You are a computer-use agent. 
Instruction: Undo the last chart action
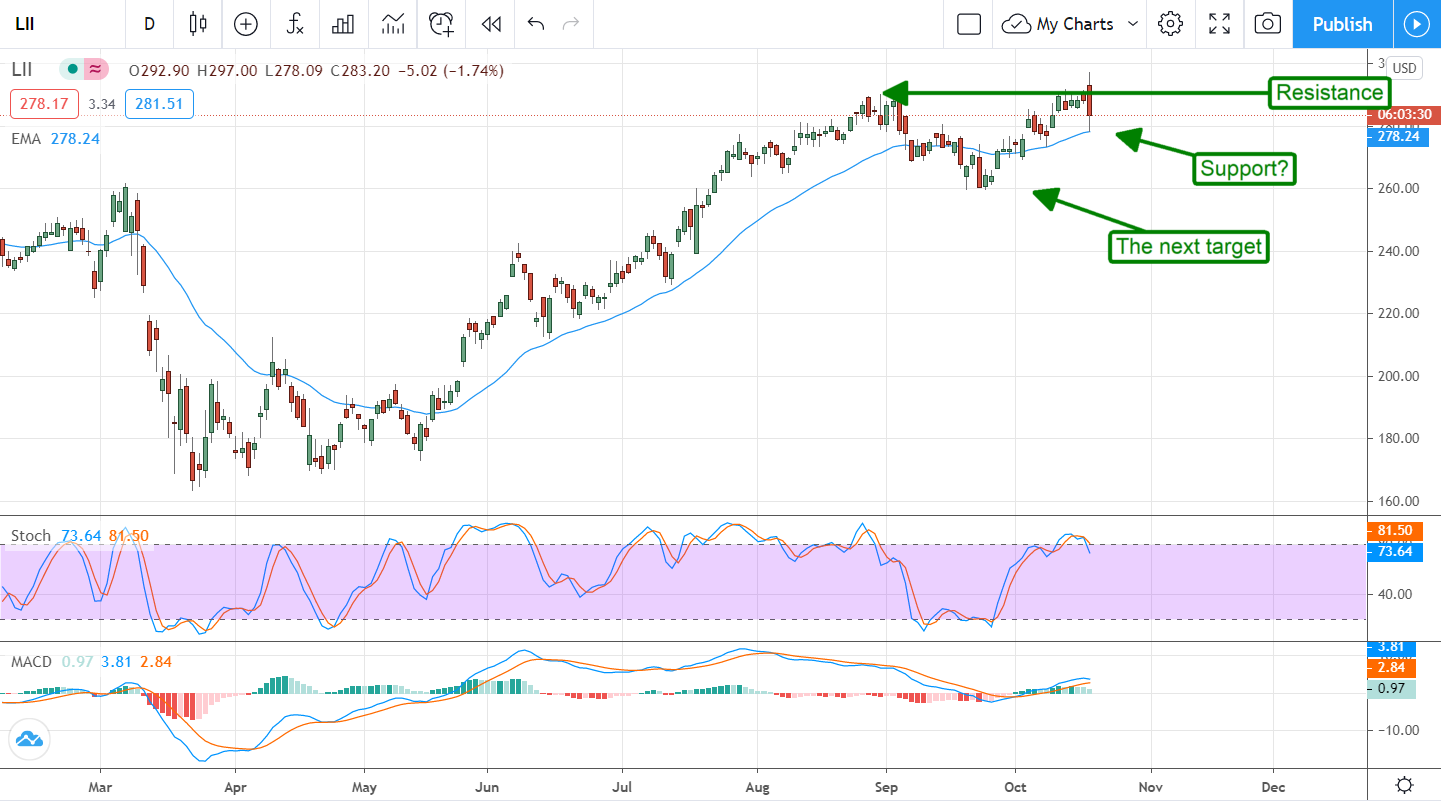(536, 24)
